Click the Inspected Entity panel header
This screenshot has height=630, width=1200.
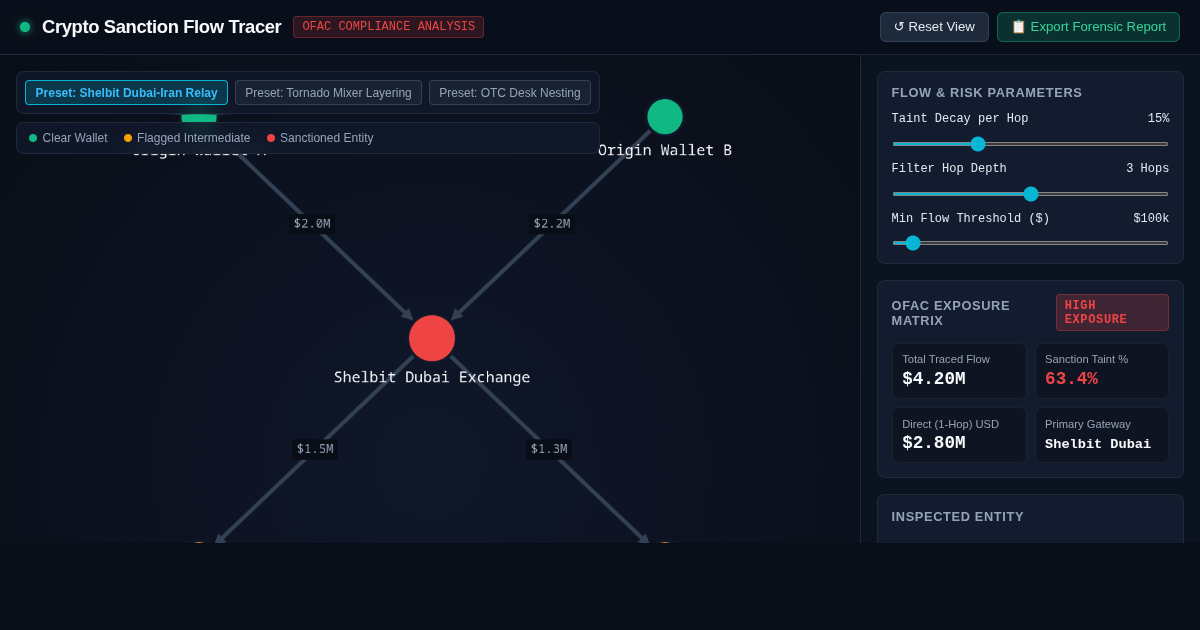pos(958,517)
